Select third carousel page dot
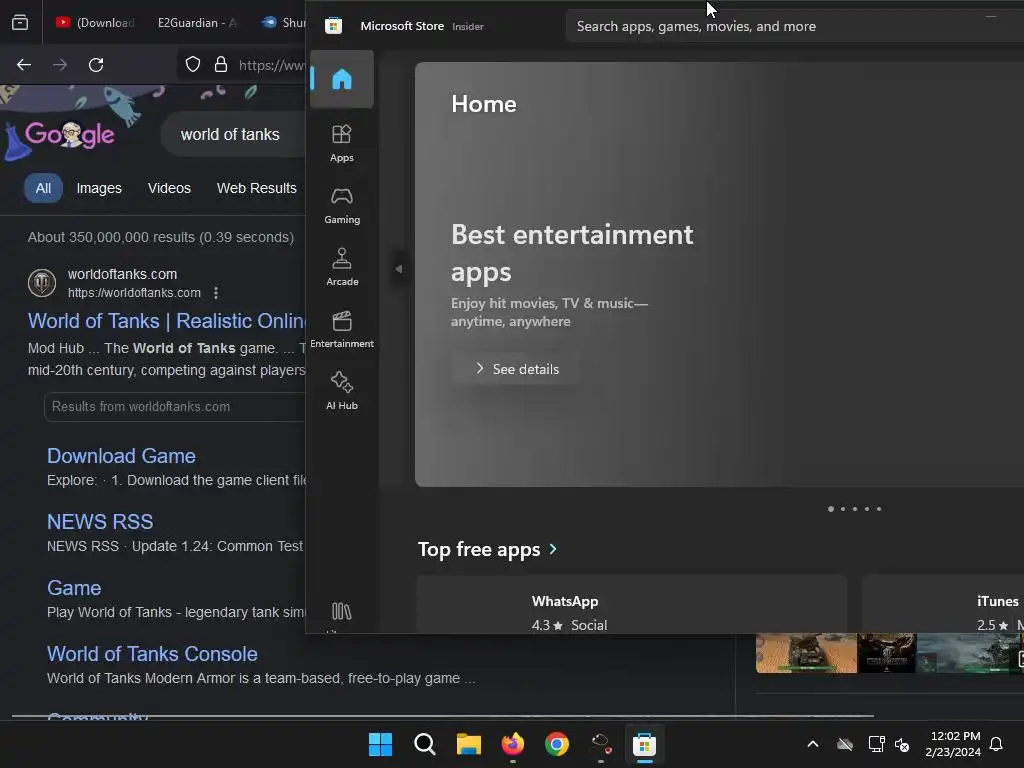Screen dimensions: 1024x768 pyautogui.click(x=855, y=509)
